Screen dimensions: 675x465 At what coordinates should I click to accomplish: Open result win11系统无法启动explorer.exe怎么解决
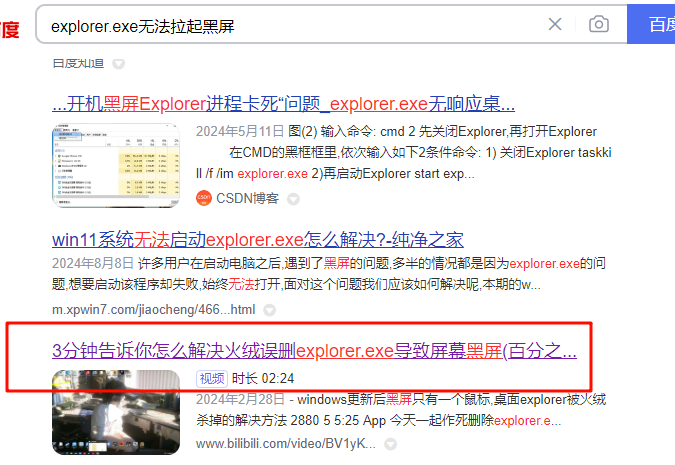(x=258, y=240)
